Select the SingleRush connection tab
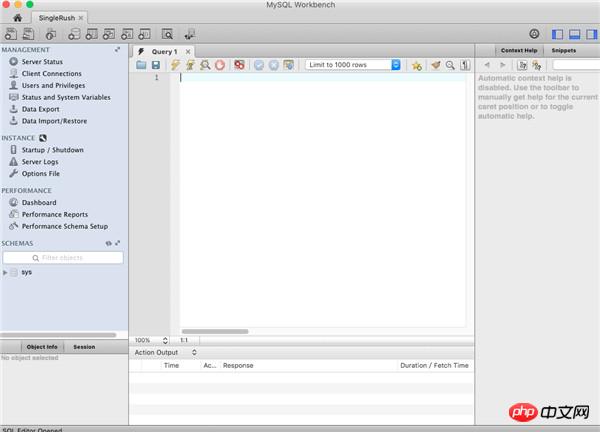This screenshot has height=432, width=600. click(57, 18)
